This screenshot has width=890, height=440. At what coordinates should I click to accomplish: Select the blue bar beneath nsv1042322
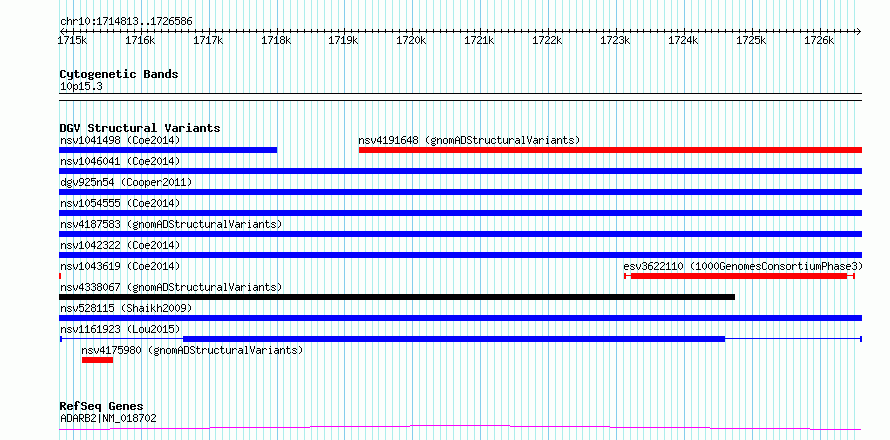(460, 255)
